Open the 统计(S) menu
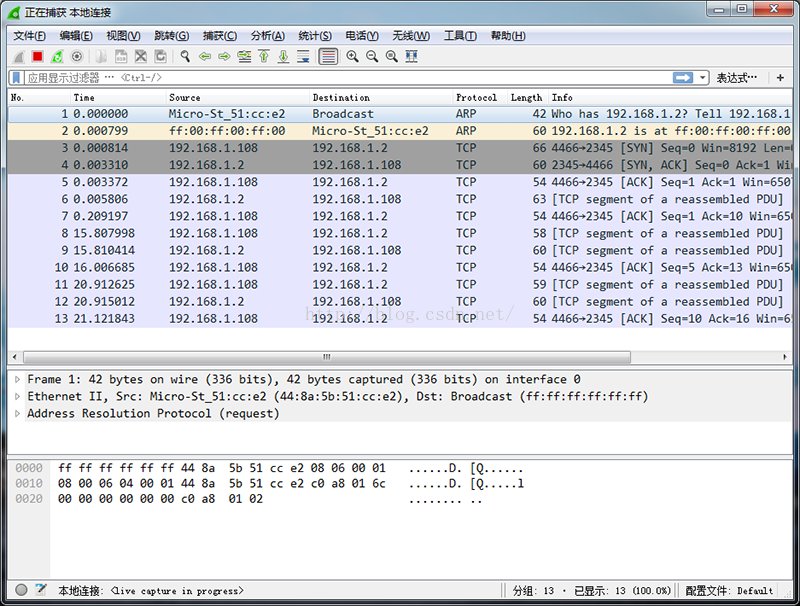This screenshot has height=606, width=800. click(x=315, y=36)
